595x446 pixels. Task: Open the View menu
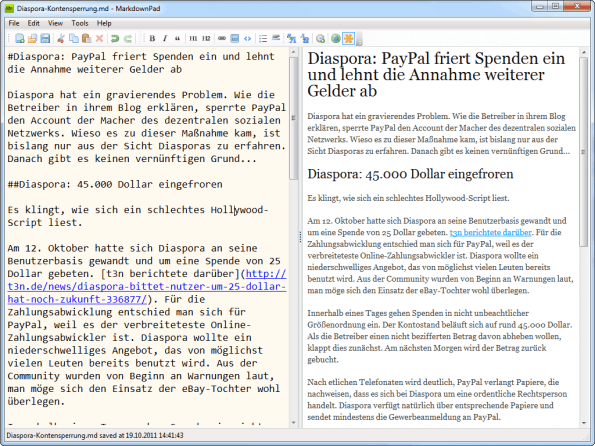pos(55,23)
